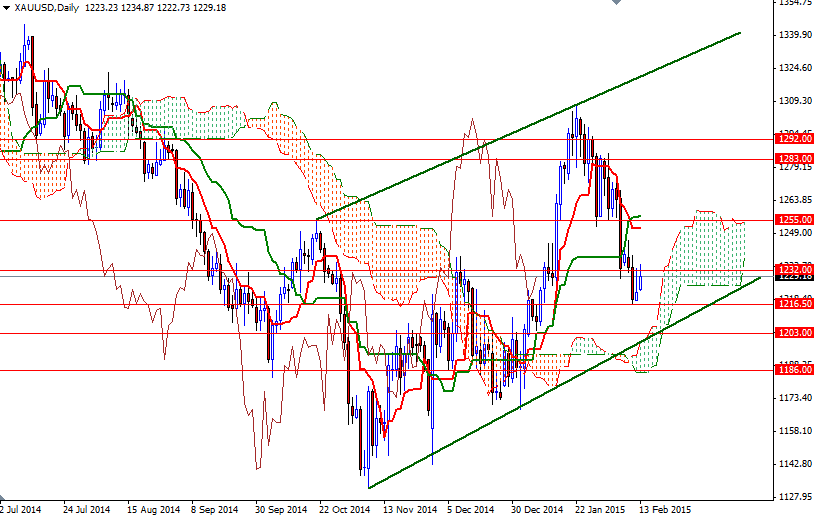
Task: Select the 1283.00 red price level label
Action: click(x=794, y=158)
